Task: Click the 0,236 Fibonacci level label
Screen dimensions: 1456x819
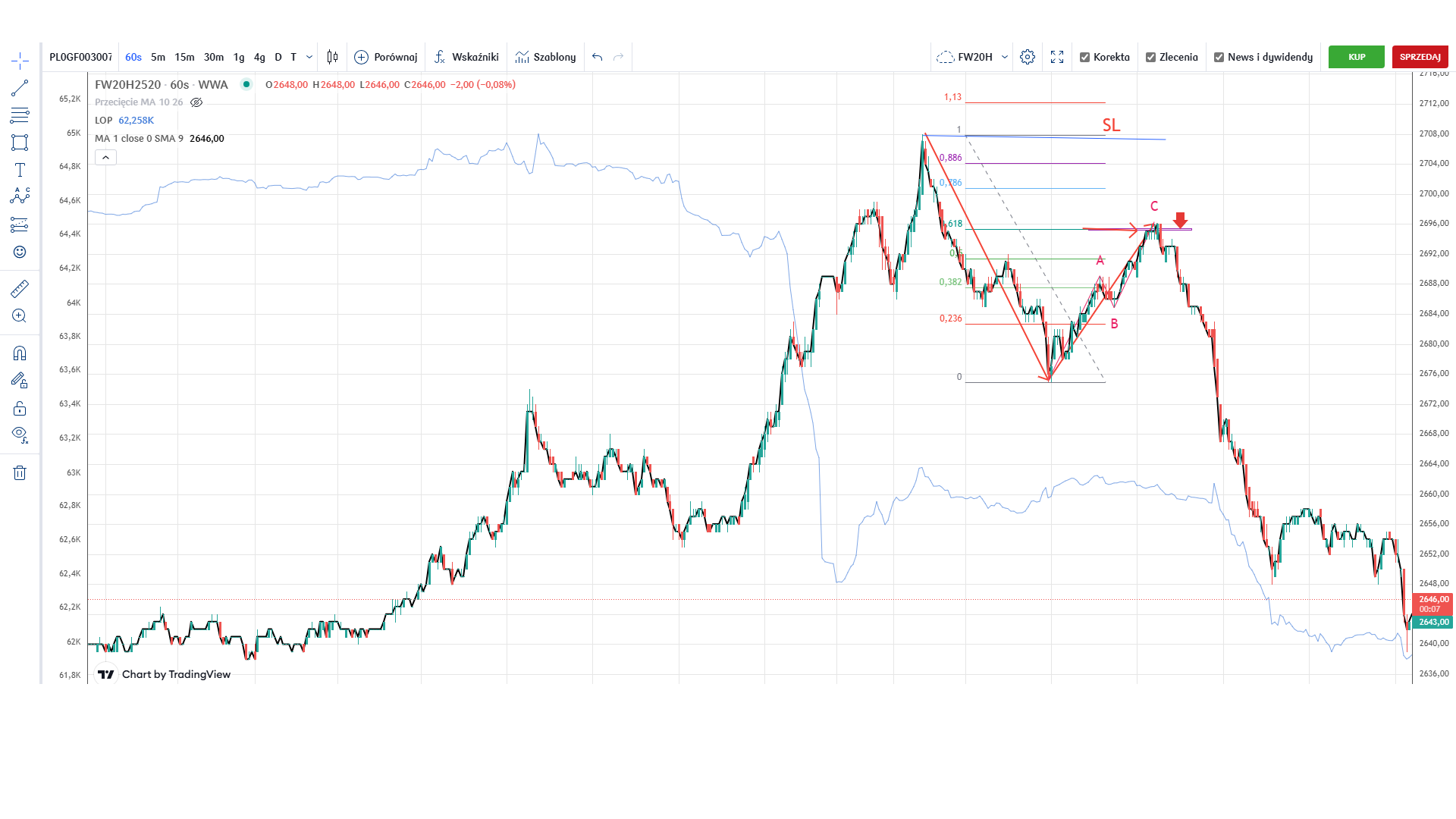Action: (950, 318)
